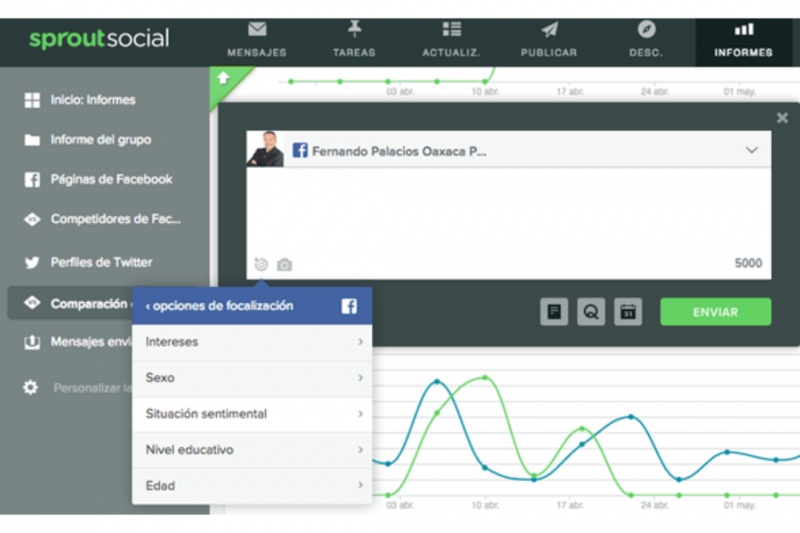
Task: Click the Comparación versus diamond icon
Action: [x=32, y=303]
